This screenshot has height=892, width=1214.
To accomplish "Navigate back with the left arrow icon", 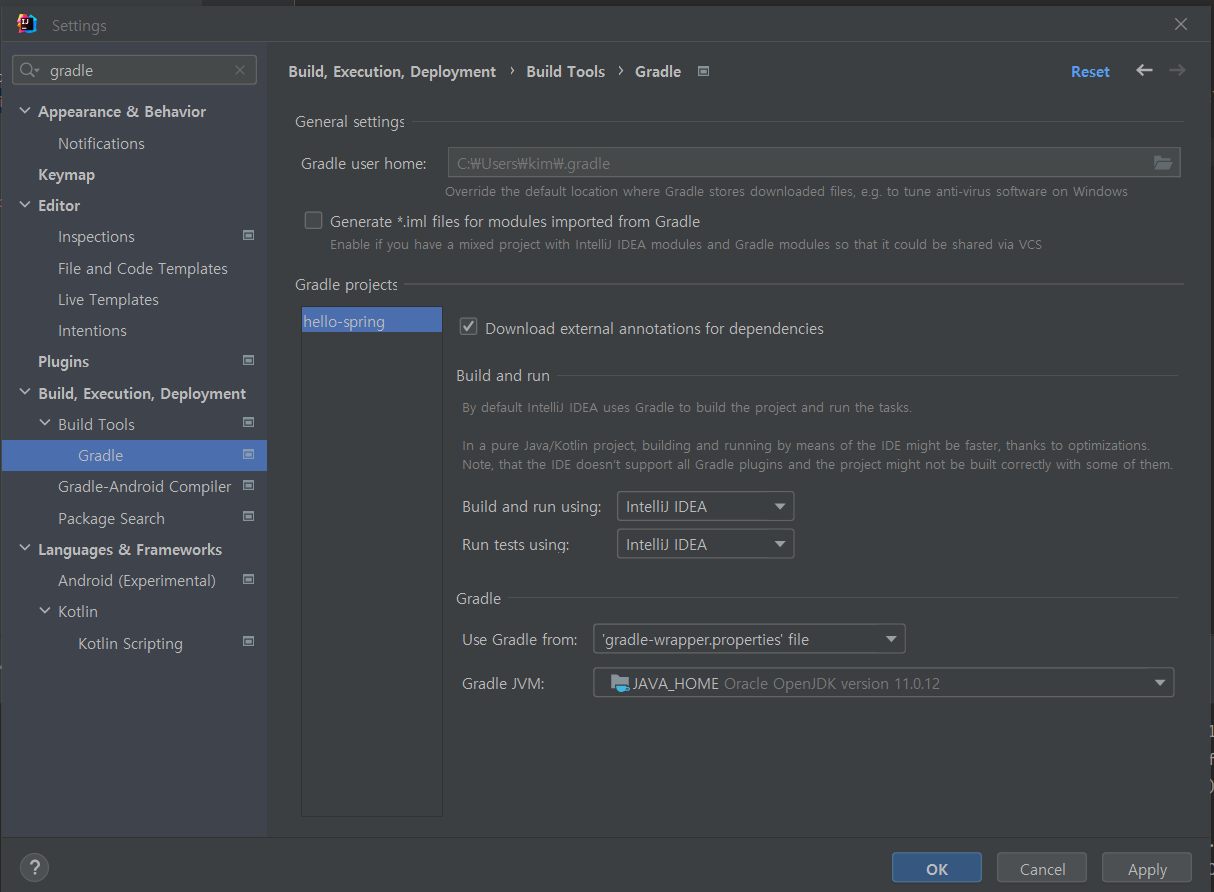I will pyautogui.click(x=1144, y=70).
